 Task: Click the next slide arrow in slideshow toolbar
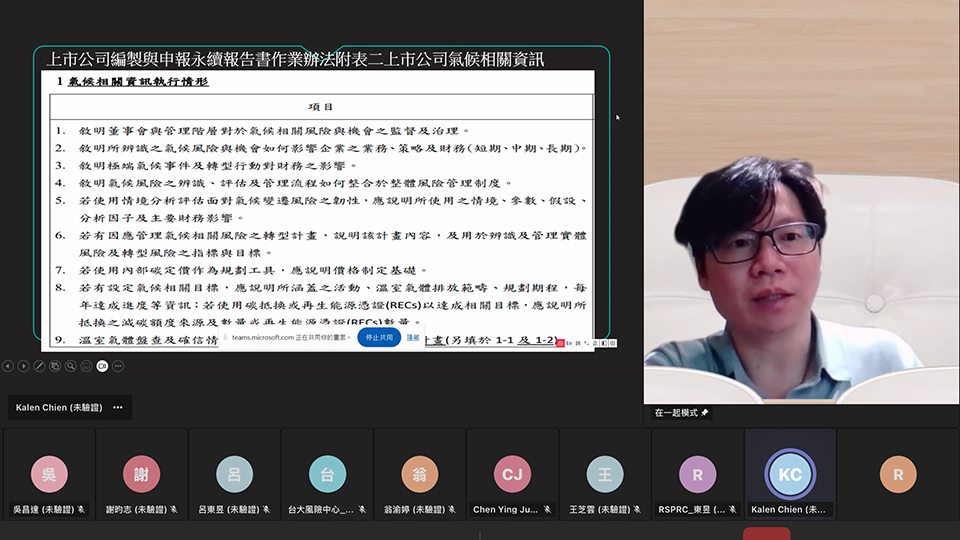click(x=23, y=366)
